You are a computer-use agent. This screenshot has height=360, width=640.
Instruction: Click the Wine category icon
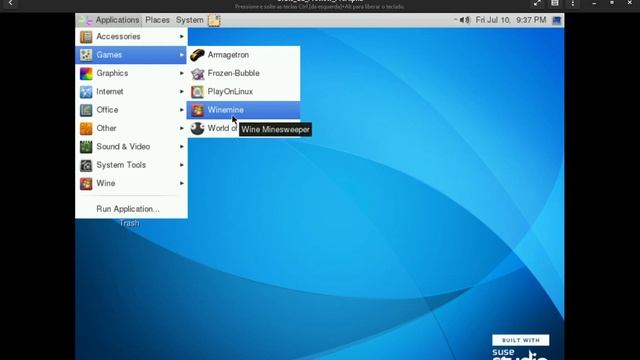coord(86,184)
